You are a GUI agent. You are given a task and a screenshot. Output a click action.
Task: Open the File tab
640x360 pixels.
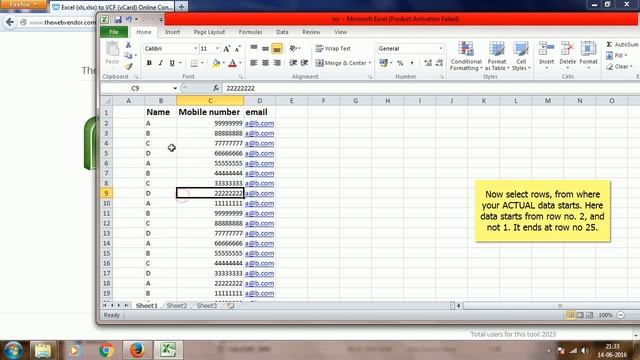[114, 32]
